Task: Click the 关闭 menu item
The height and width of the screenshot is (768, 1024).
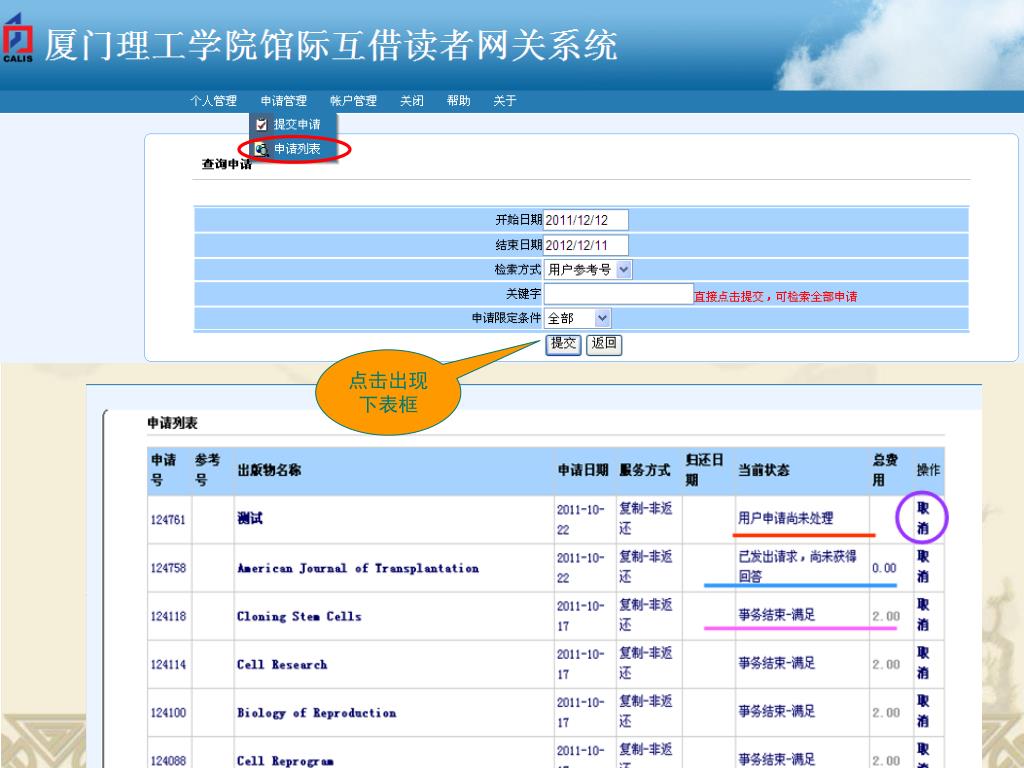Action: click(412, 101)
